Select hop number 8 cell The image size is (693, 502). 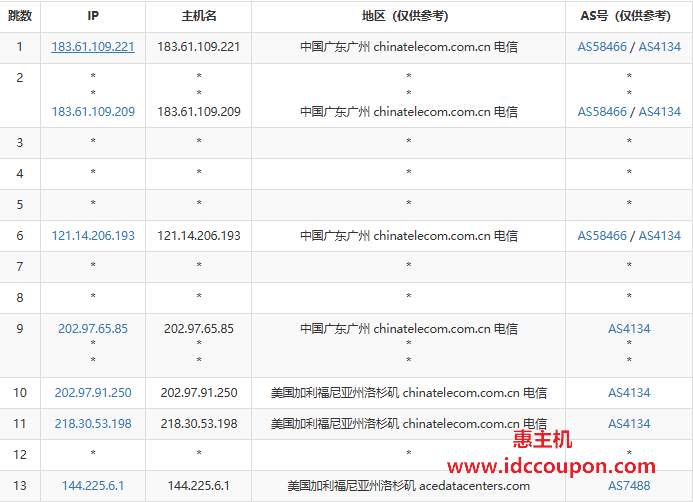pyautogui.click(x=20, y=298)
